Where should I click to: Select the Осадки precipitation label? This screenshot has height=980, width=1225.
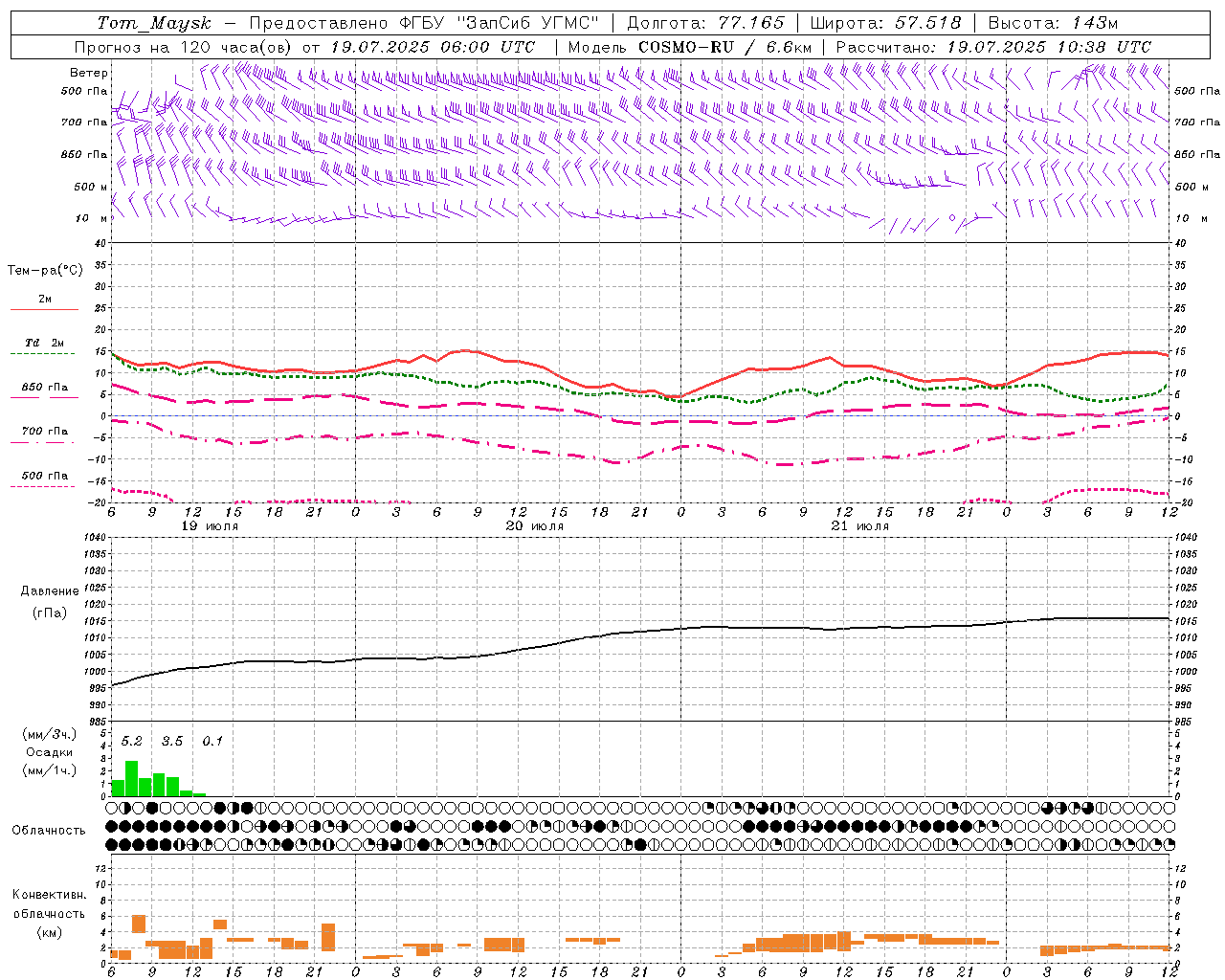[50, 752]
